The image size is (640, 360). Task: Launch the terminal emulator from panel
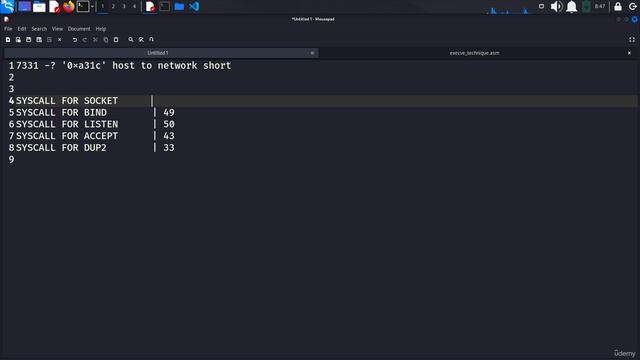(83, 7)
